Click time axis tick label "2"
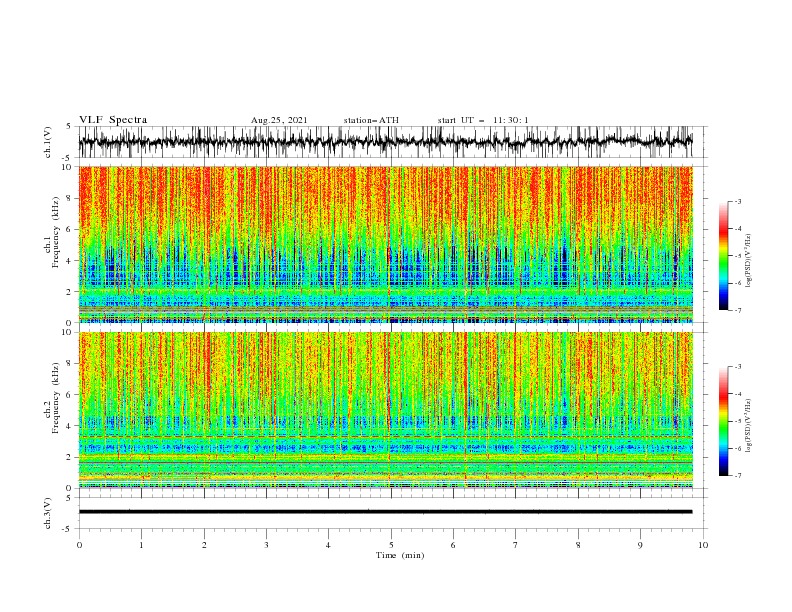This screenshot has height=612, width=792. (x=204, y=545)
